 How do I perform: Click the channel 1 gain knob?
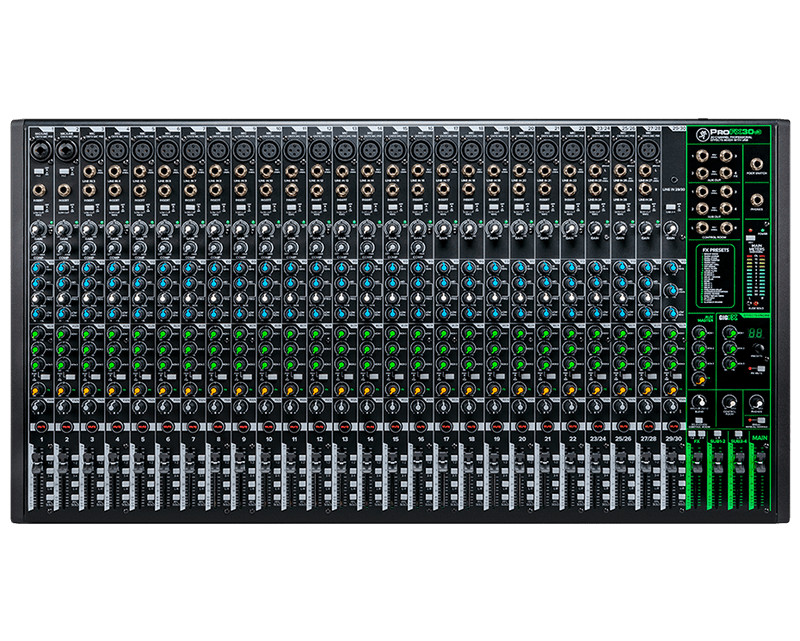38,230
